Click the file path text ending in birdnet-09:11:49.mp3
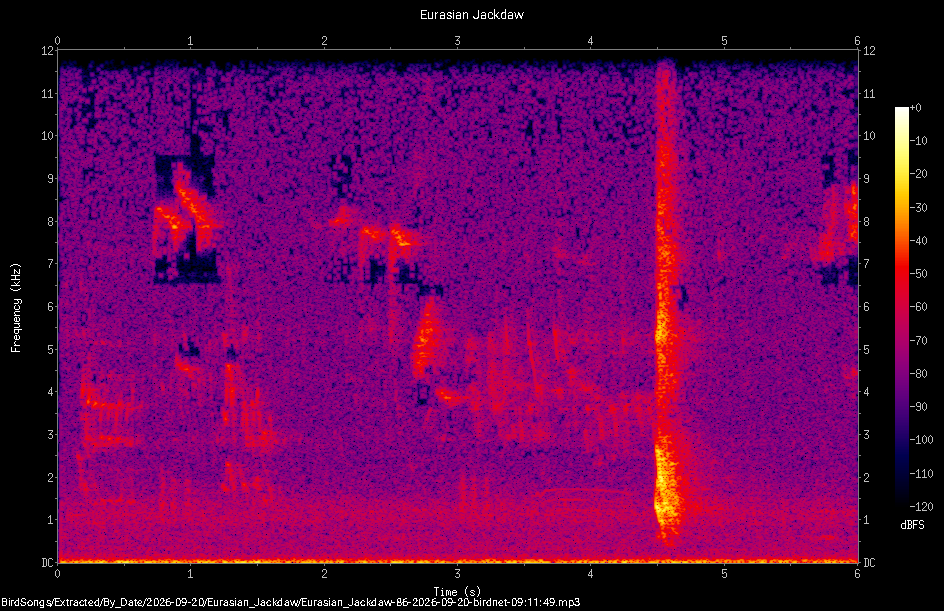This screenshot has height=611, width=944. click(x=291, y=602)
